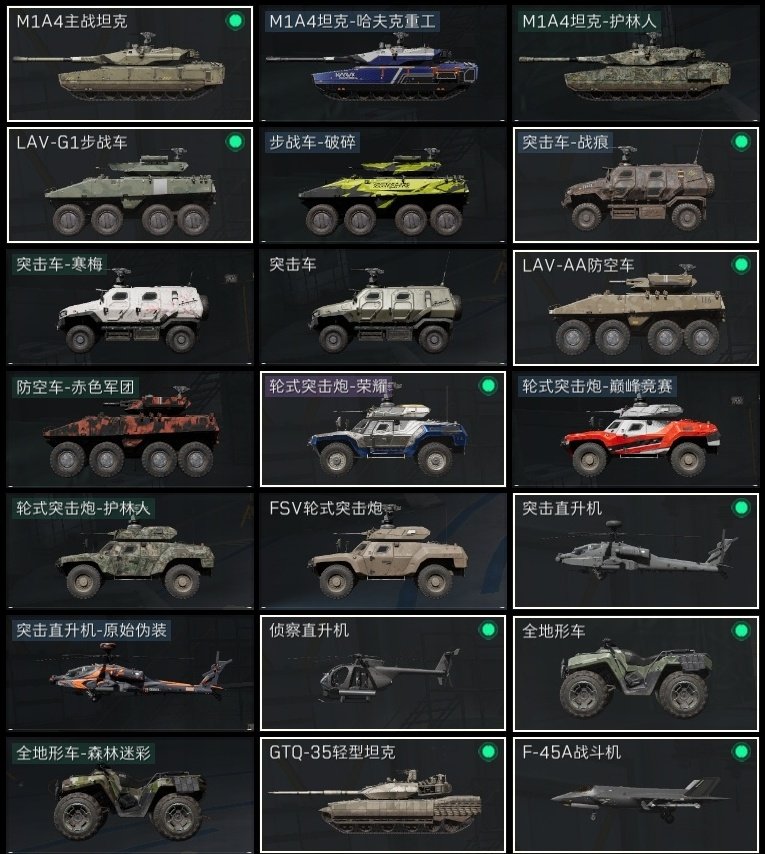The height and width of the screenshot is (854, 765).
Task: Select the GTQ-35轻型坦克 light tank
Action: [383, 795]
